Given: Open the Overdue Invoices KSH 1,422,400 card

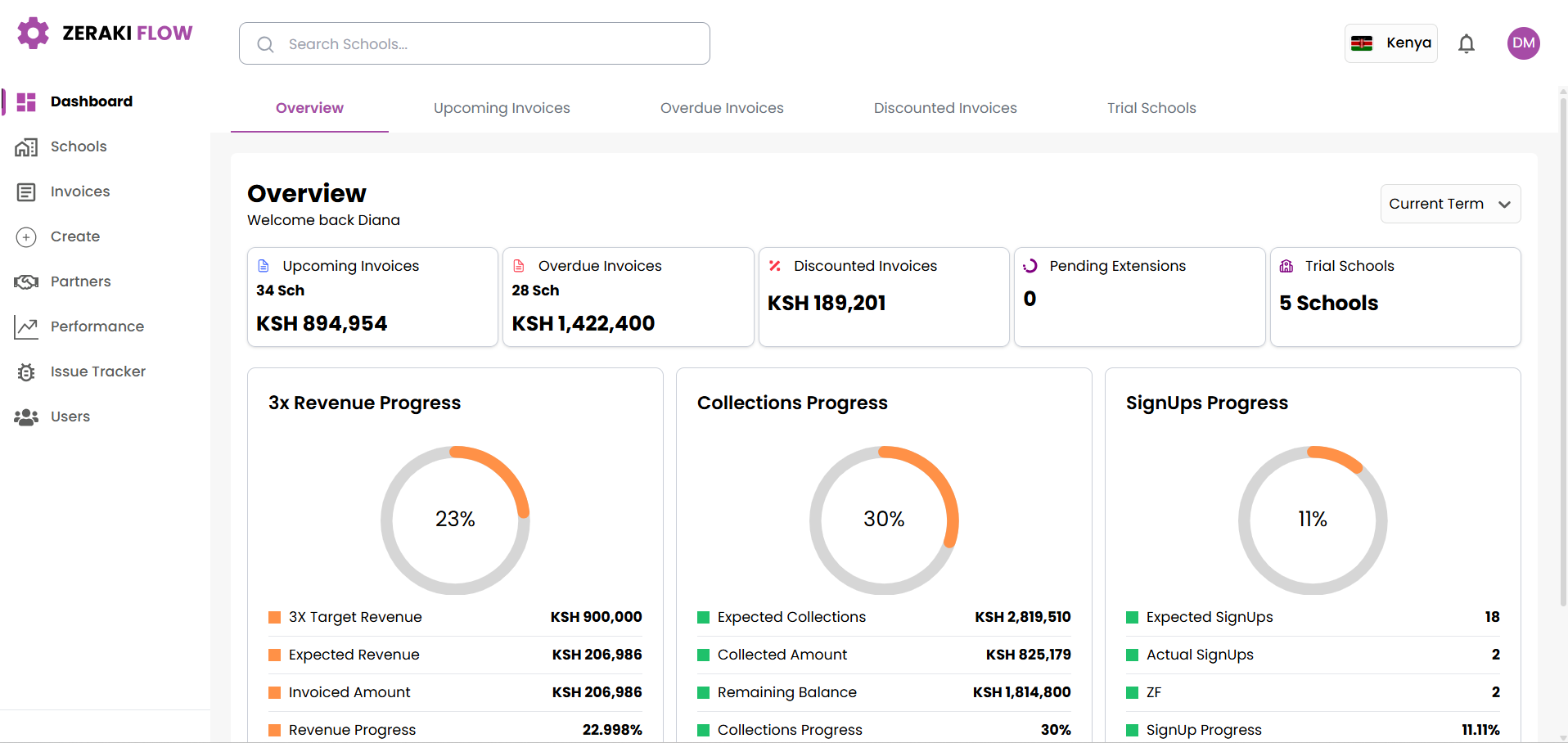Looking at the screenshot, I should tap(629, 297).
